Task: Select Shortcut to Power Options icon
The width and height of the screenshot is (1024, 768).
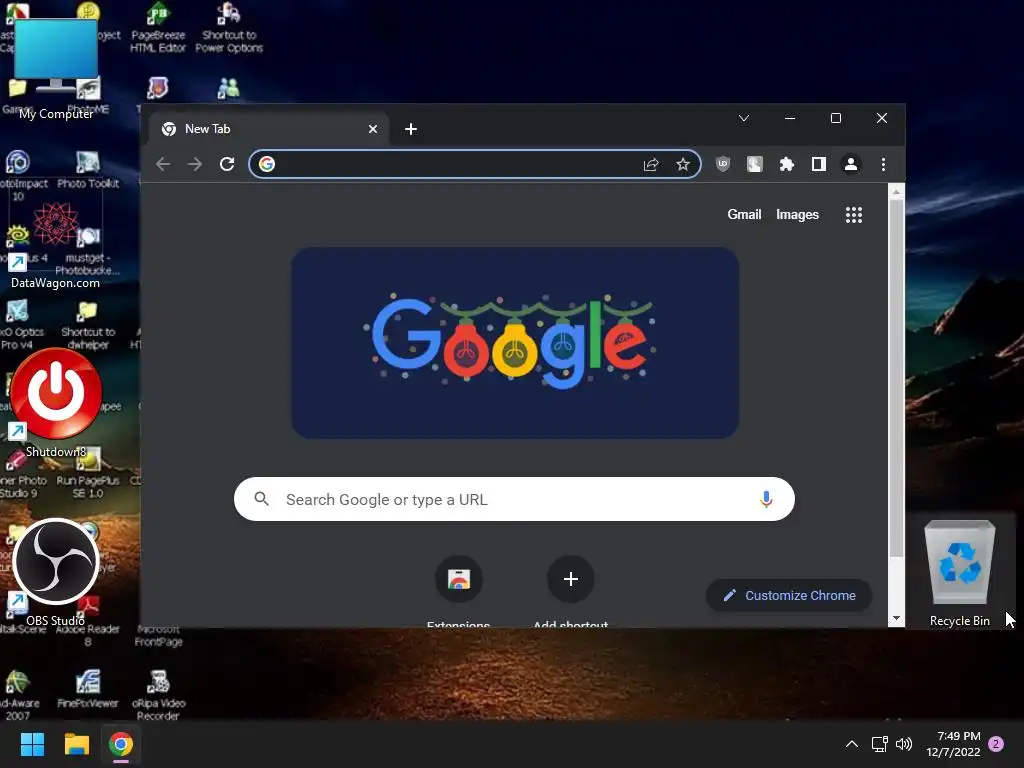Action: point(229,27)
